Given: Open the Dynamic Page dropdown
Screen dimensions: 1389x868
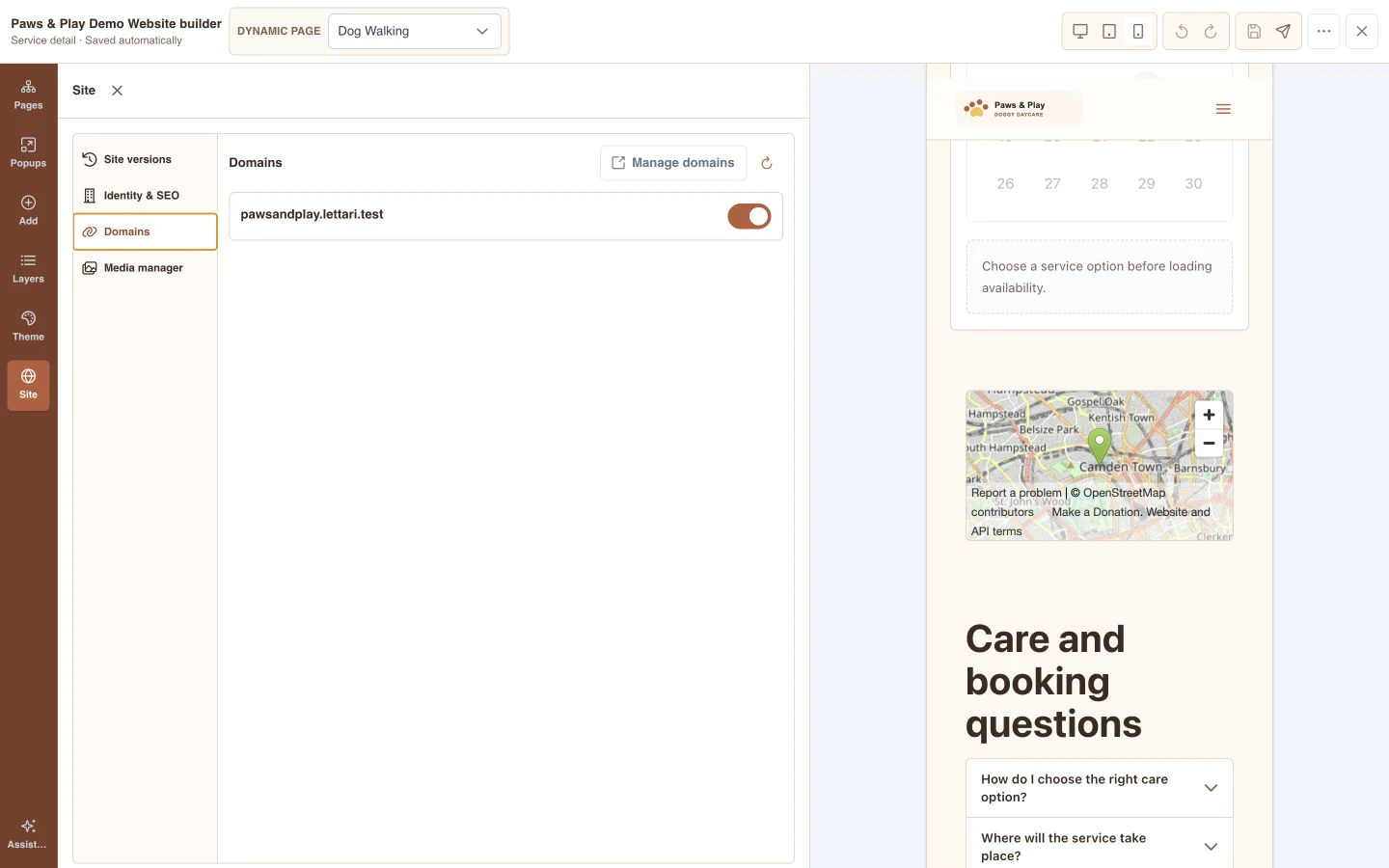Looking at the screenshot, I should click(x=415, y=31).
